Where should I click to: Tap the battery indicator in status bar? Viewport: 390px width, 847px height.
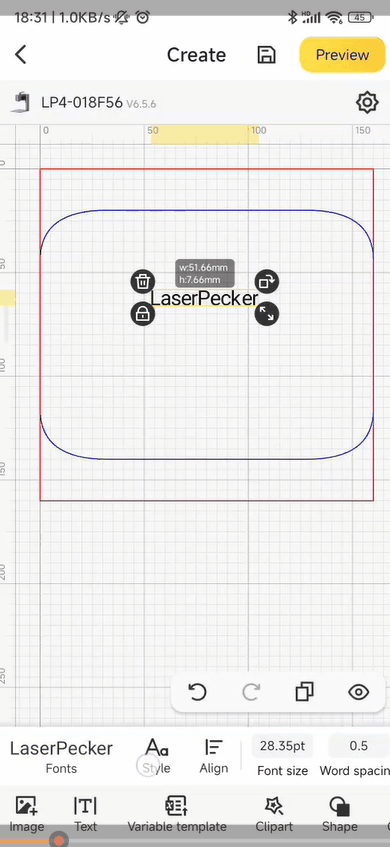coord(359,18)
